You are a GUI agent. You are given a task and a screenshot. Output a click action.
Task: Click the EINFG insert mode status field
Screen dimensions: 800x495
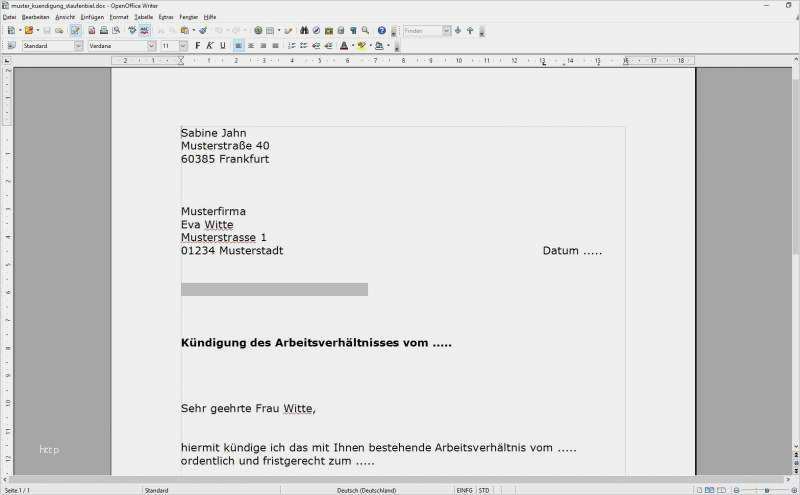(x=465, y=490)
